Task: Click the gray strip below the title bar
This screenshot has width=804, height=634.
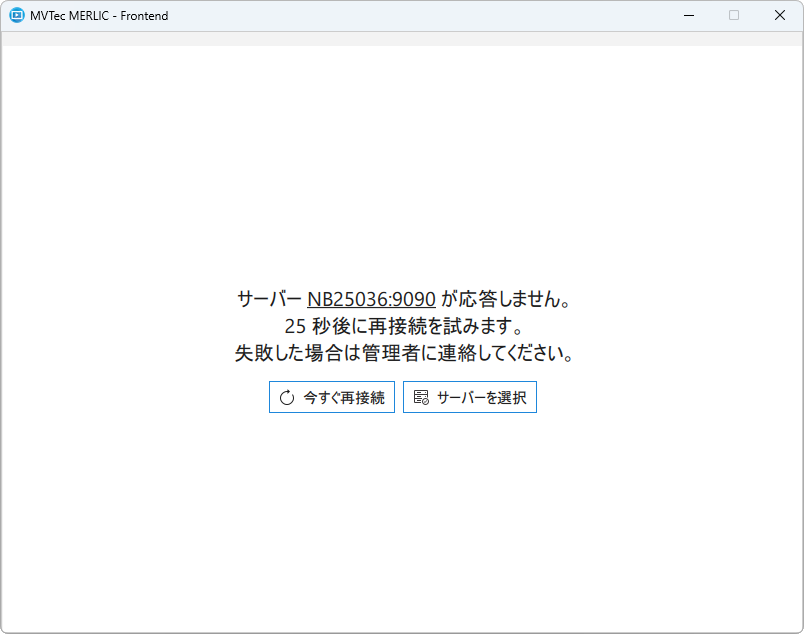Action: pyautogui.click(x=400, y=39)
